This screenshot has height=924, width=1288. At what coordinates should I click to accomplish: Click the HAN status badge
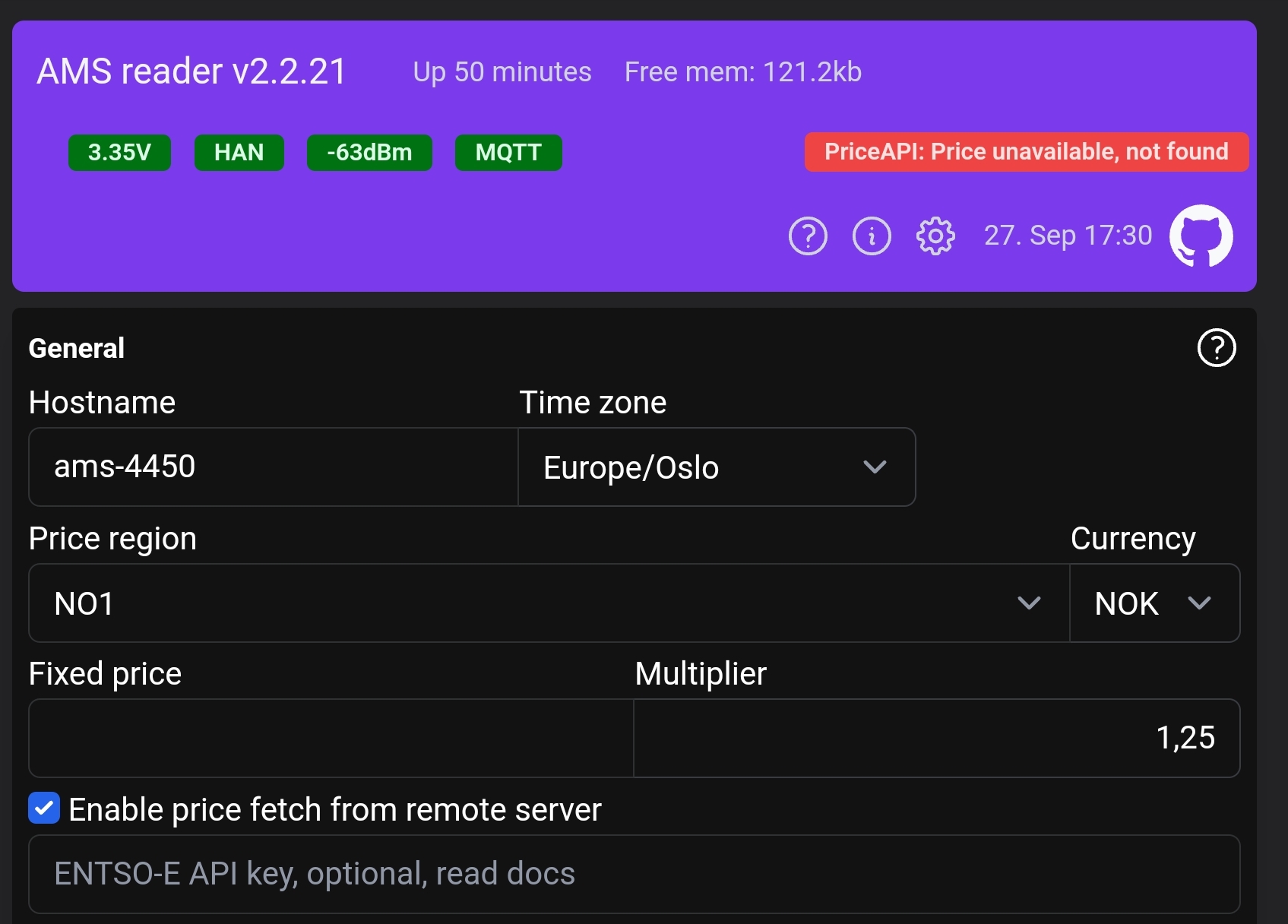[239, 152]
